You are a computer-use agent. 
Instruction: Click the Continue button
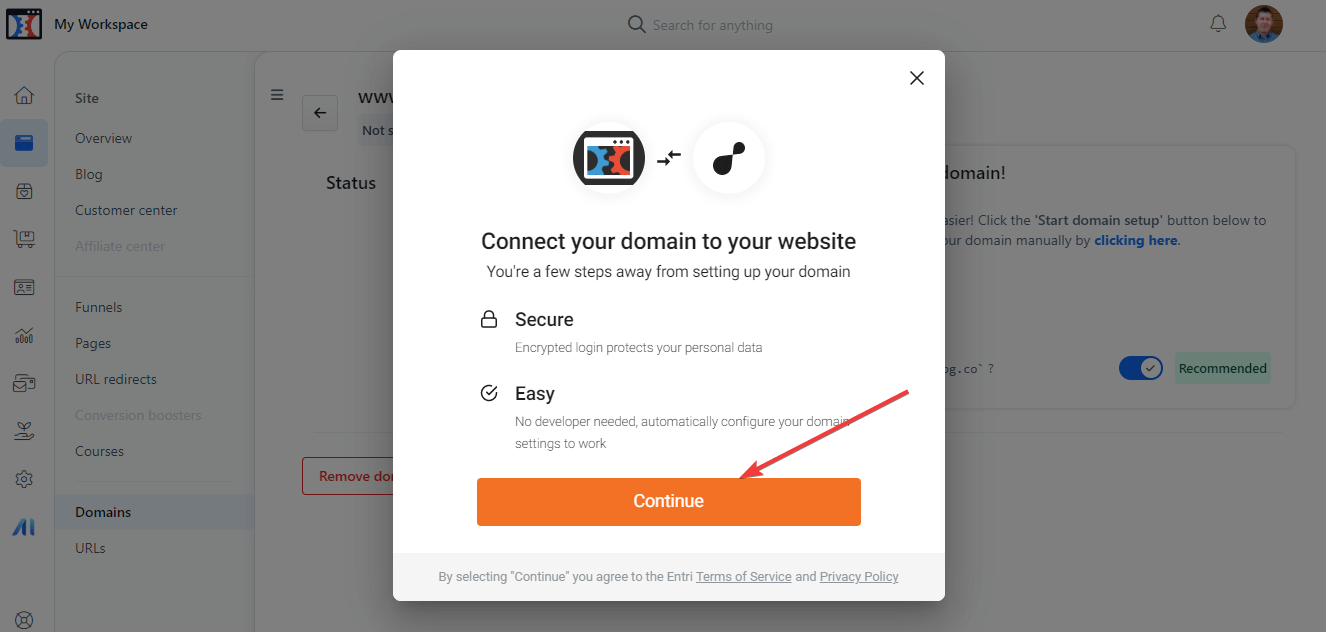pos(668,501)
